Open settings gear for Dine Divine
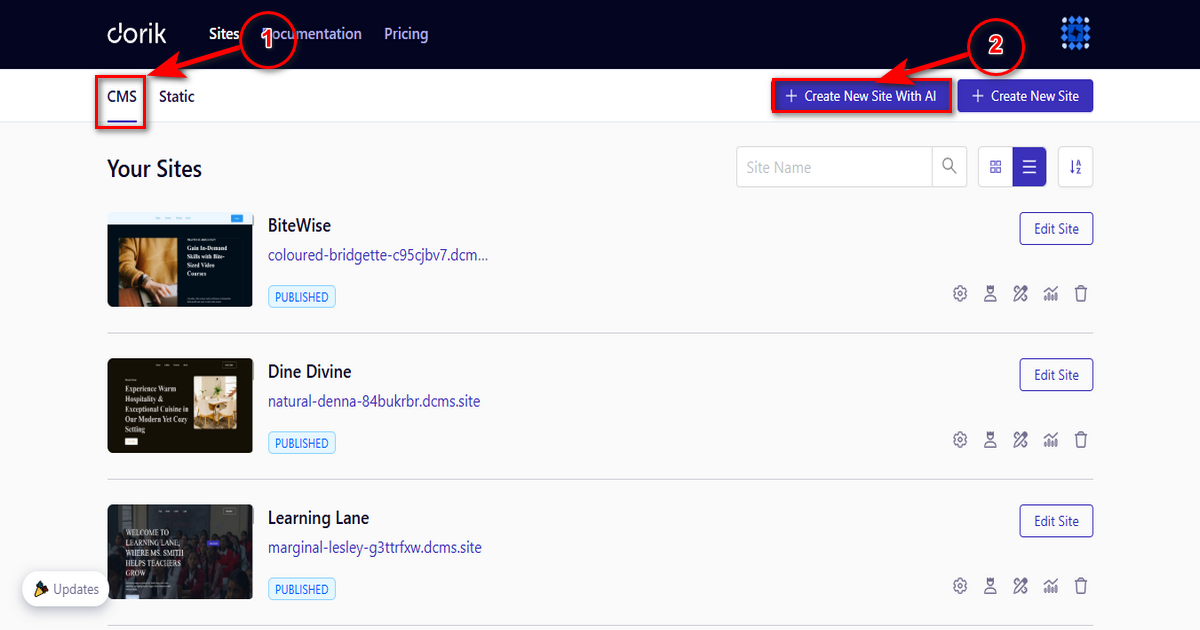This screenshot has height=630, width=1200. [960, 440]
